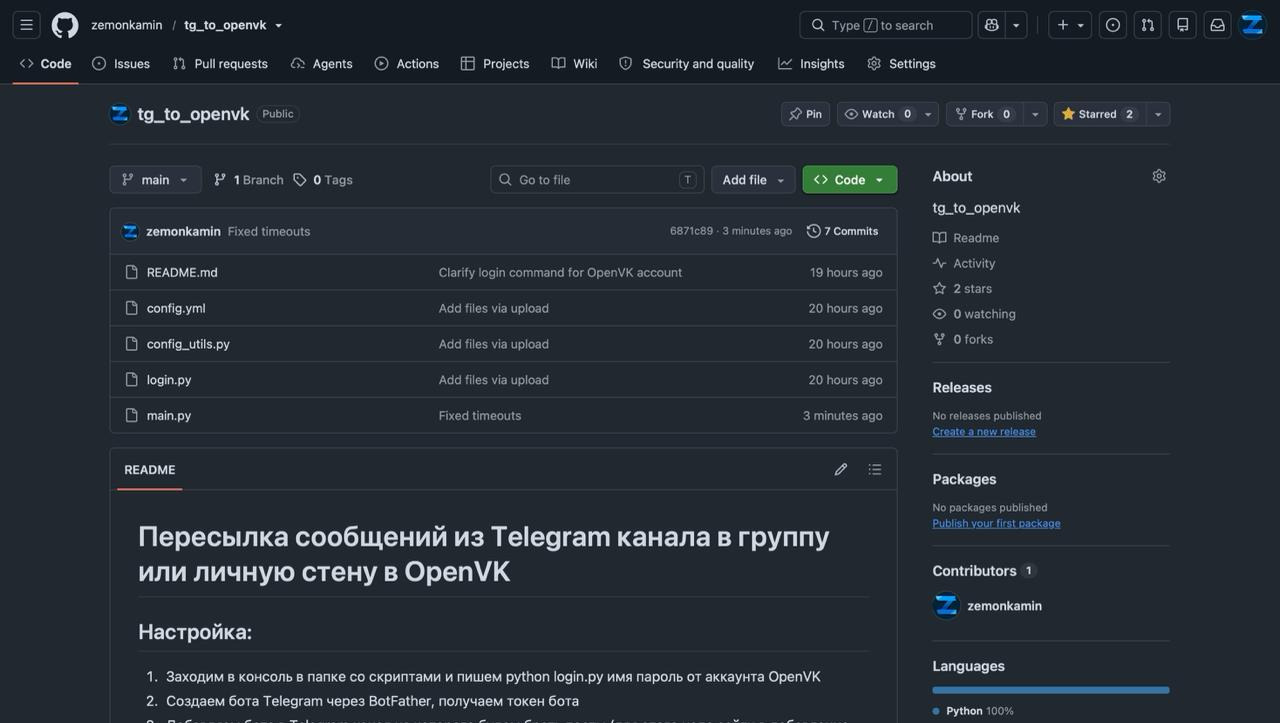Click the zemonkamin avatar beside tg_to_openvk title

pyautogui.click(x=120, y=114)
